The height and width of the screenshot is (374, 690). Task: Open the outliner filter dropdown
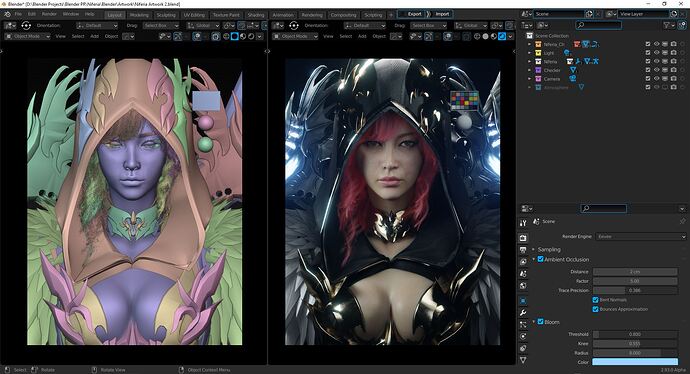[x=669, y=26]
